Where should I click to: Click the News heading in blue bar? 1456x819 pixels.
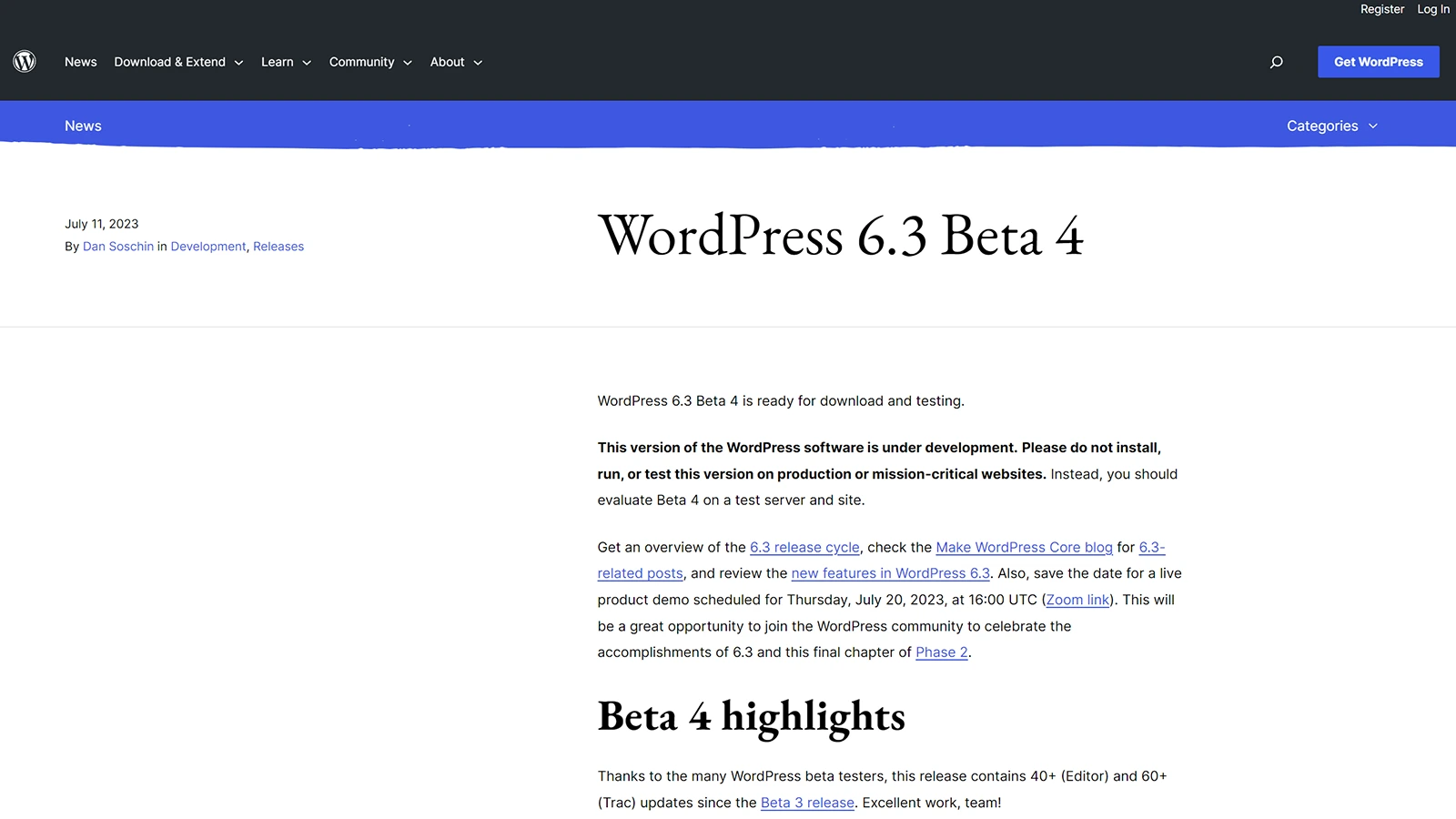click(83, 126)
